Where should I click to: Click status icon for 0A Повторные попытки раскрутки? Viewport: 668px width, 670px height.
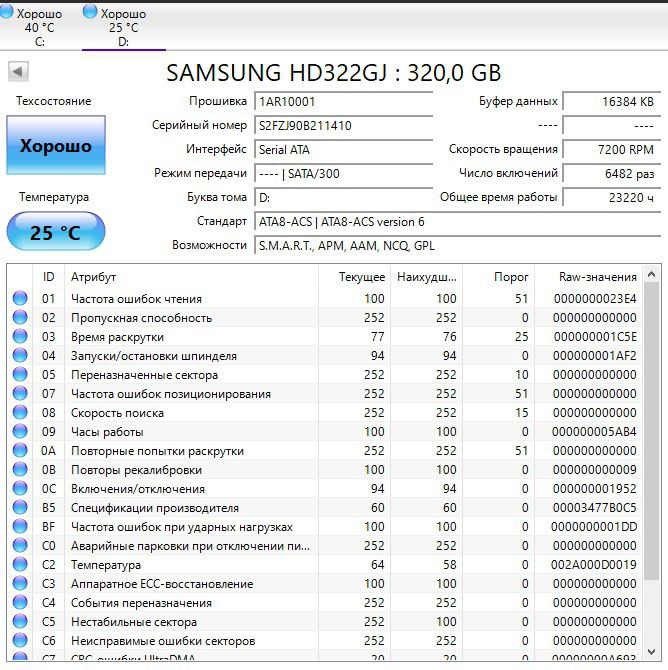point(20,450)
